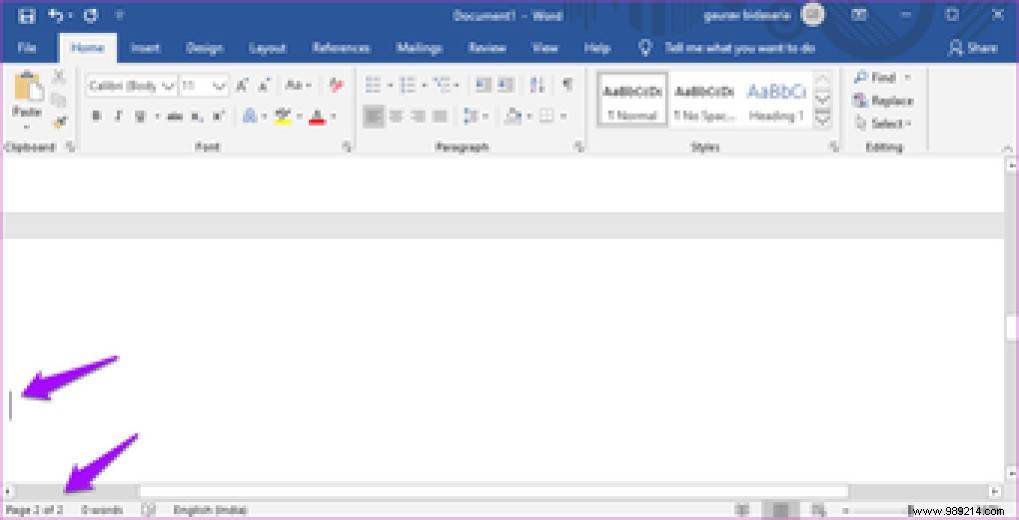
Task: Open the Font dialog launcher
Action: pyautogui.click(x=347, y=148)
